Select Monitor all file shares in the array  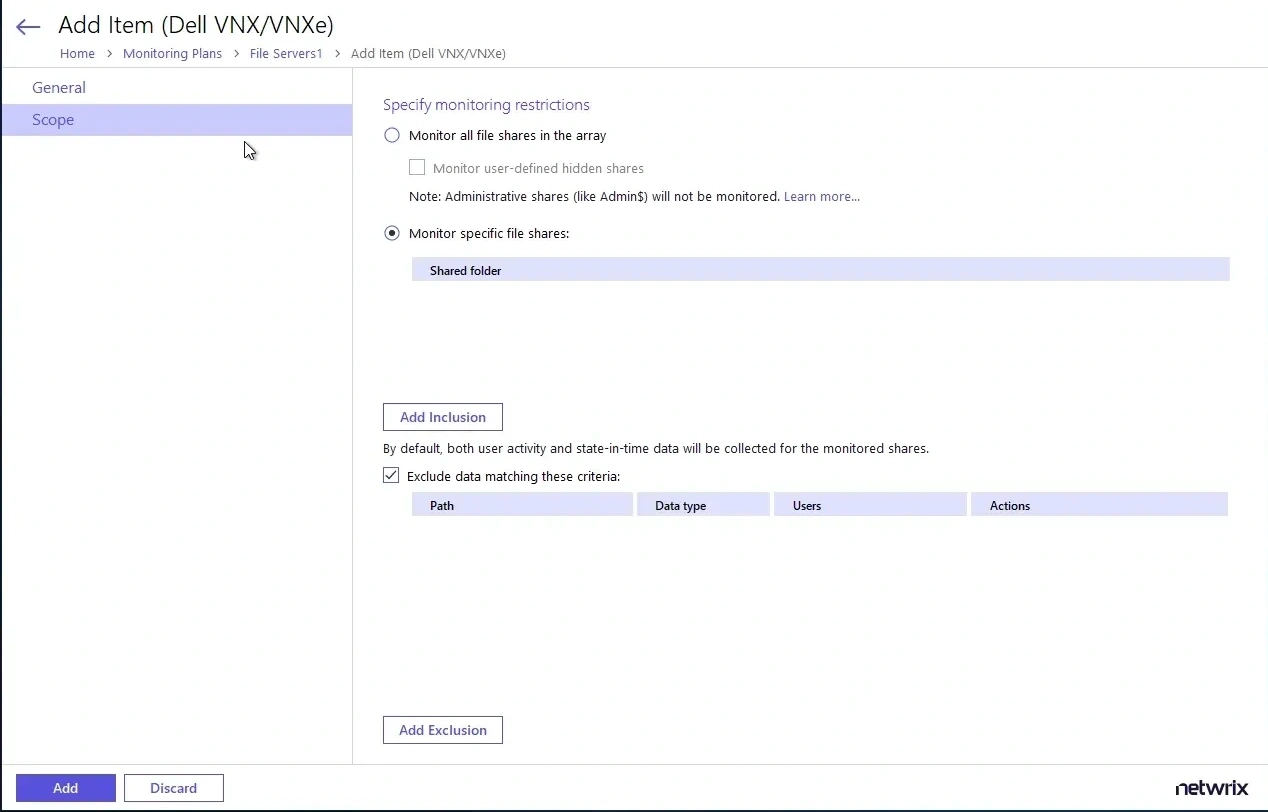pos(392,135)
